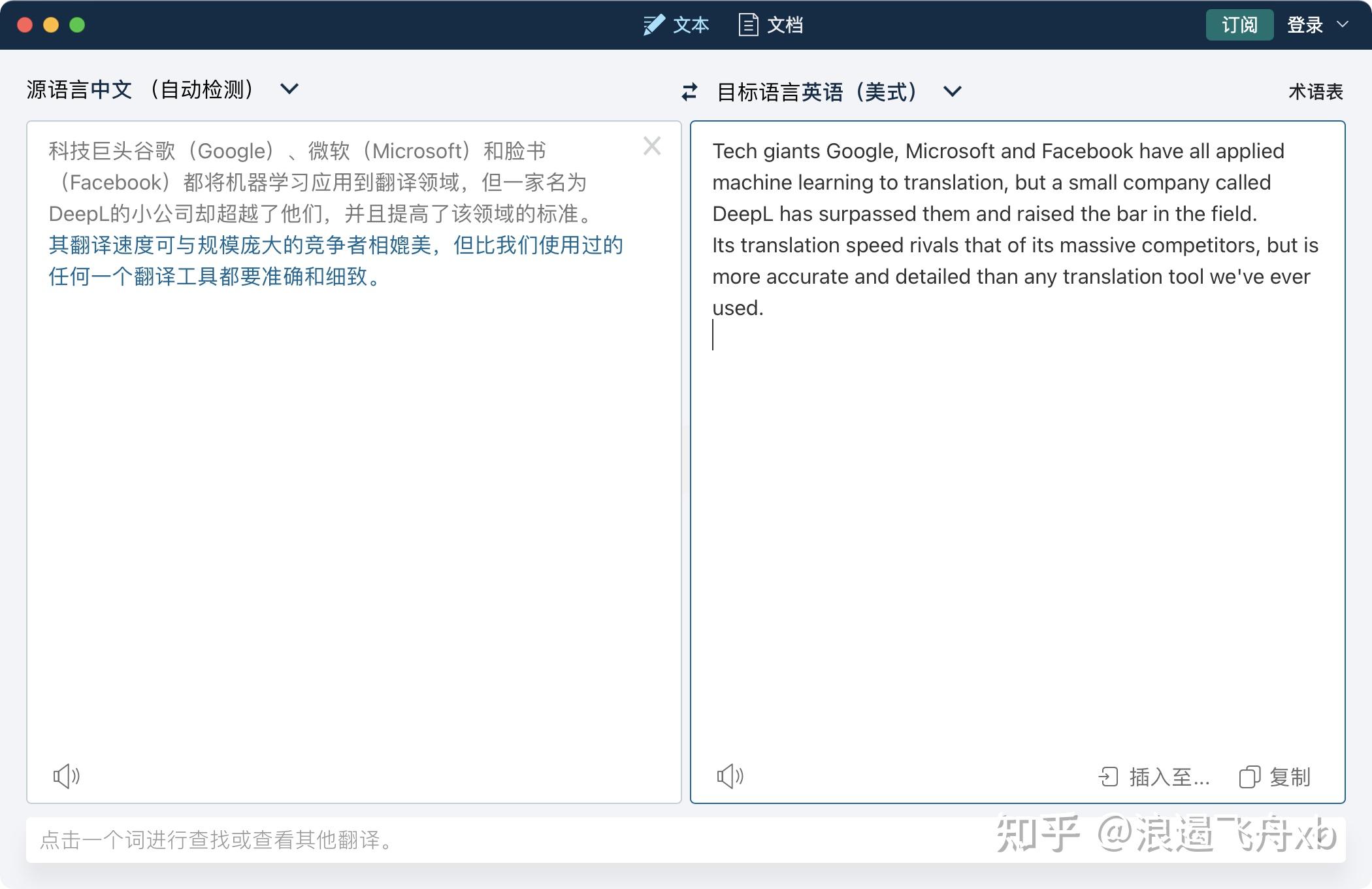Switch to the 文档 document tab
Viewport: 1372px width, 889px height.
tap(785, 25)
